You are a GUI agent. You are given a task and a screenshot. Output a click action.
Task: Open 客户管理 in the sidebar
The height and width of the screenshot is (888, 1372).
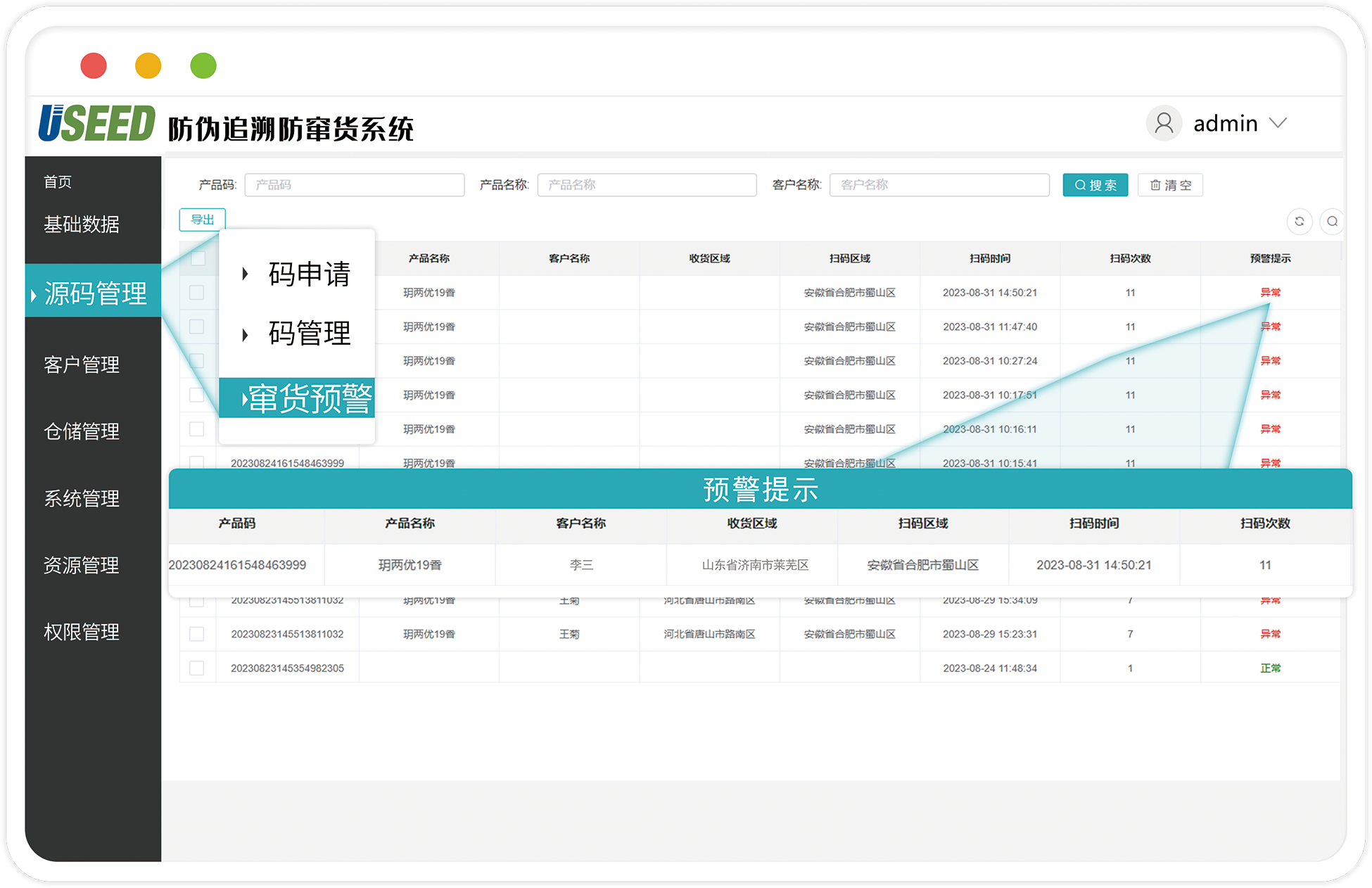click(x=82, y=364)
